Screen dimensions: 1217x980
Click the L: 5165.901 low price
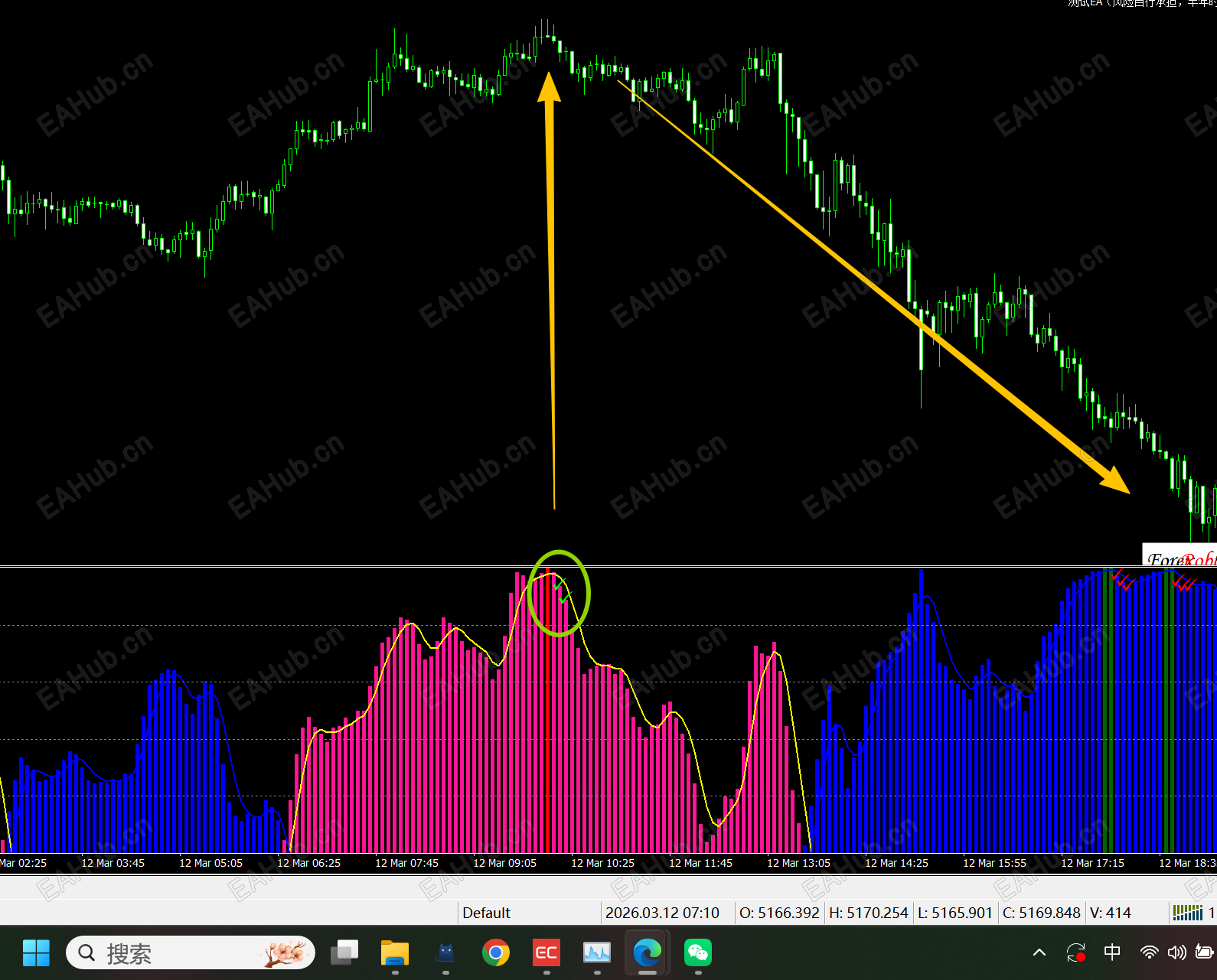point(955,913)
